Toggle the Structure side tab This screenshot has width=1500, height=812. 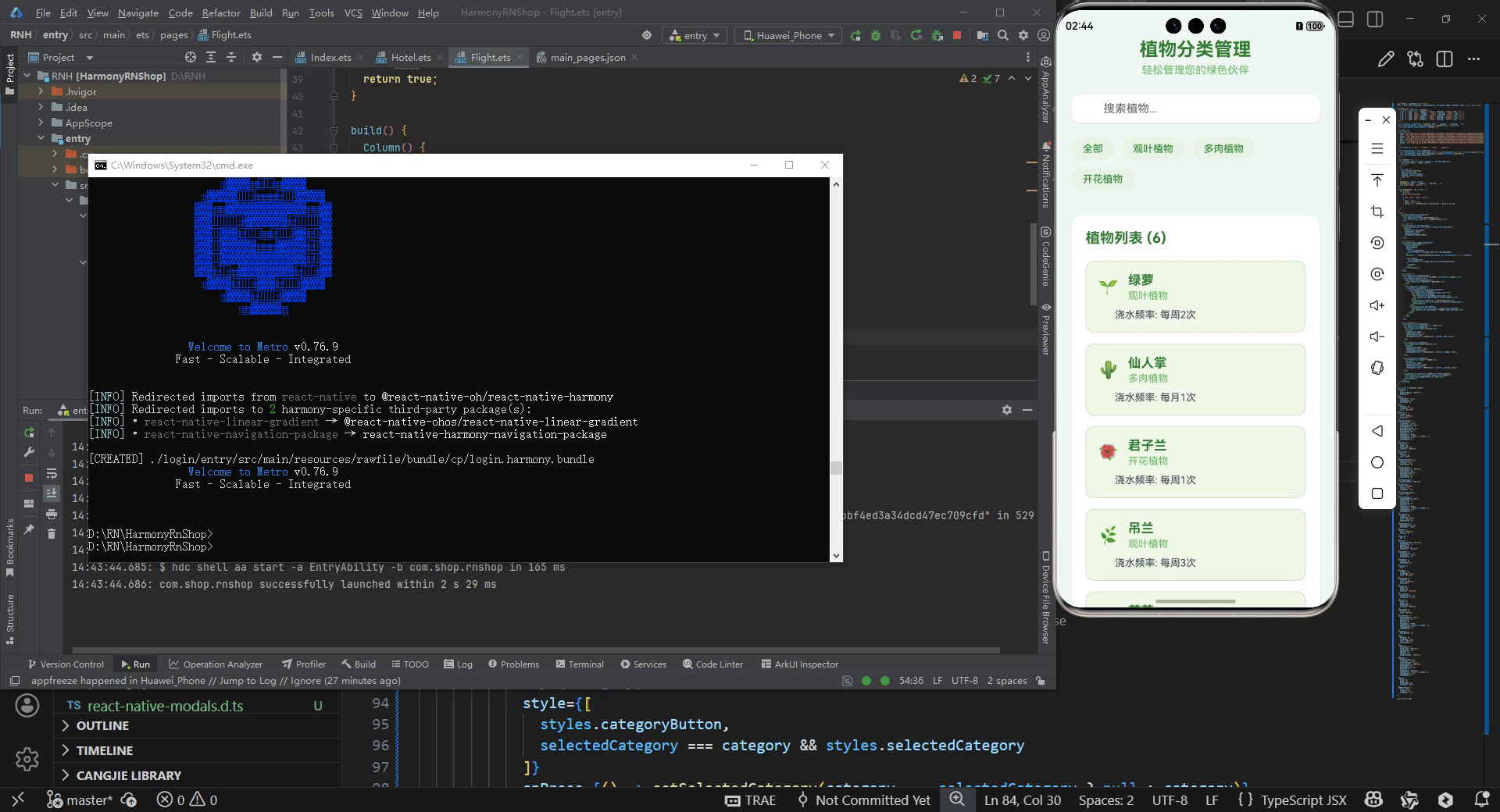click(x=9, y=618)
